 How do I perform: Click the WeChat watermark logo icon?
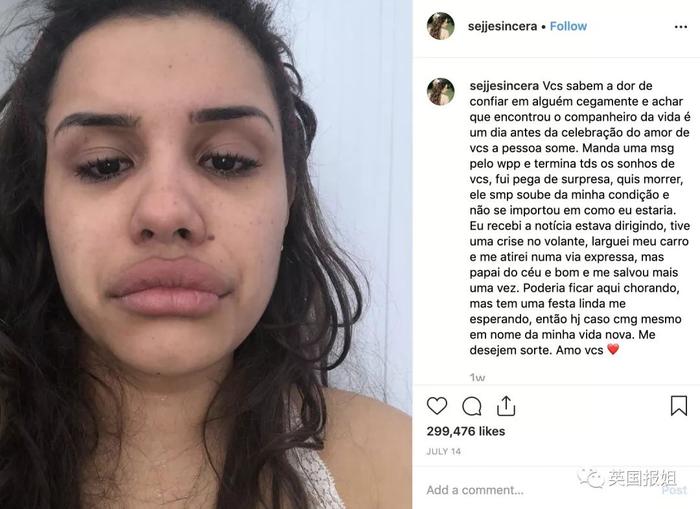pos(592,478)
